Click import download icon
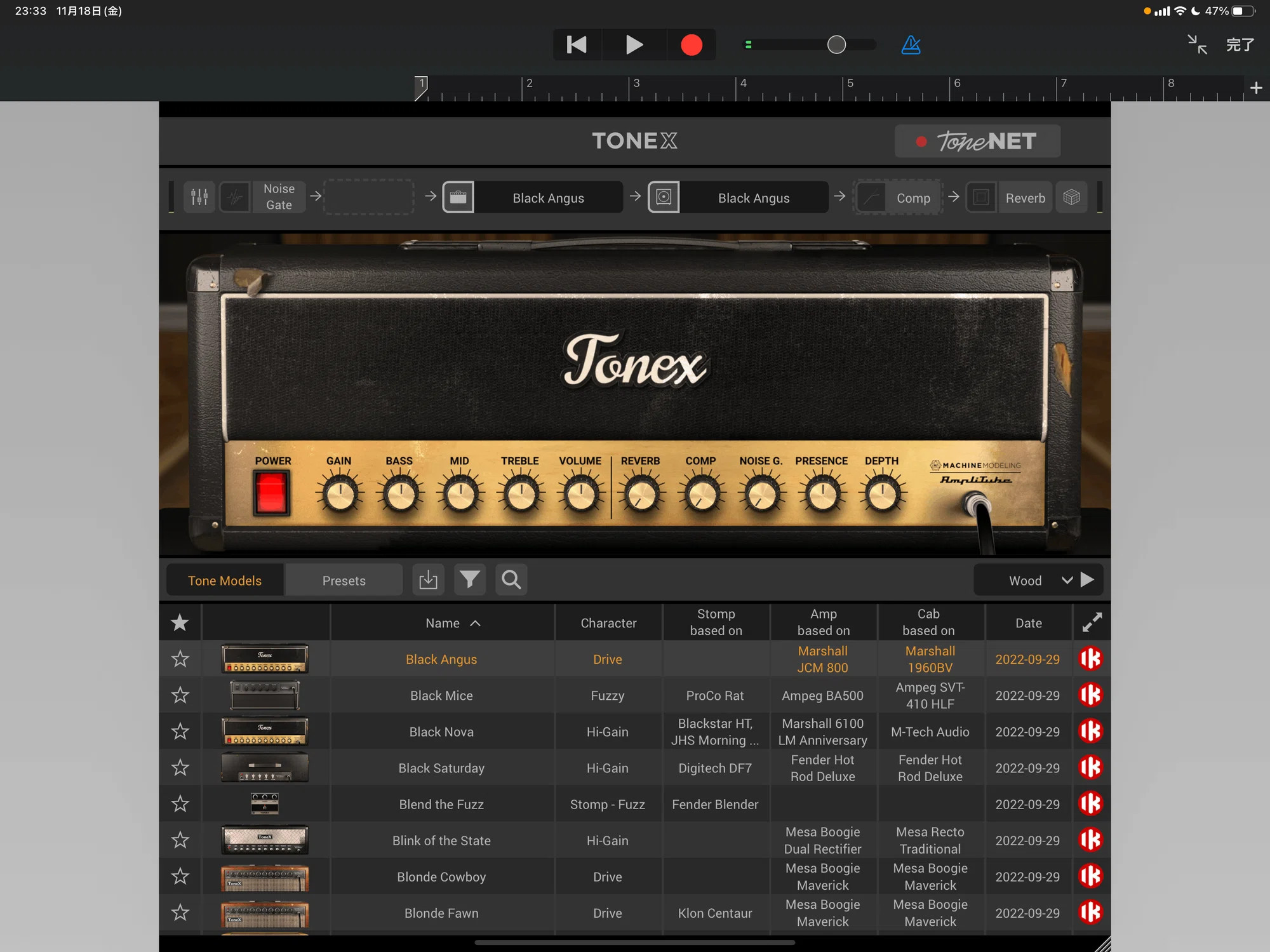 (428, 580)
